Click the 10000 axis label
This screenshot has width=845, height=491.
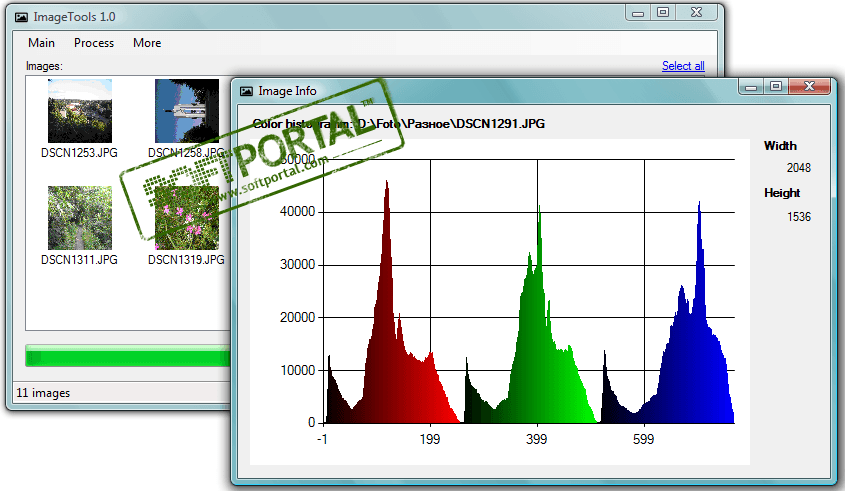coord(297,370)
